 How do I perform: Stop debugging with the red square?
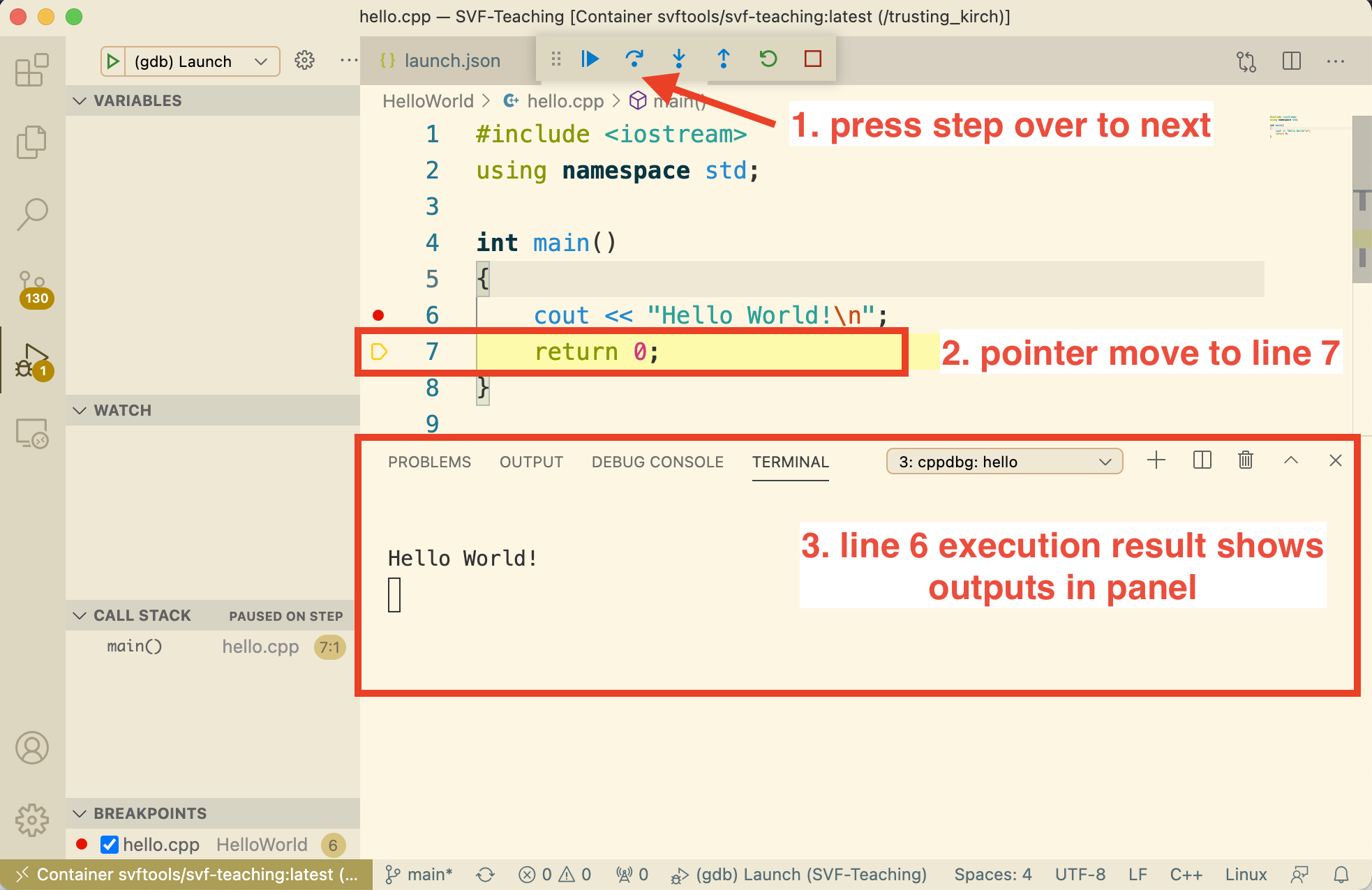tap(812, 59)
